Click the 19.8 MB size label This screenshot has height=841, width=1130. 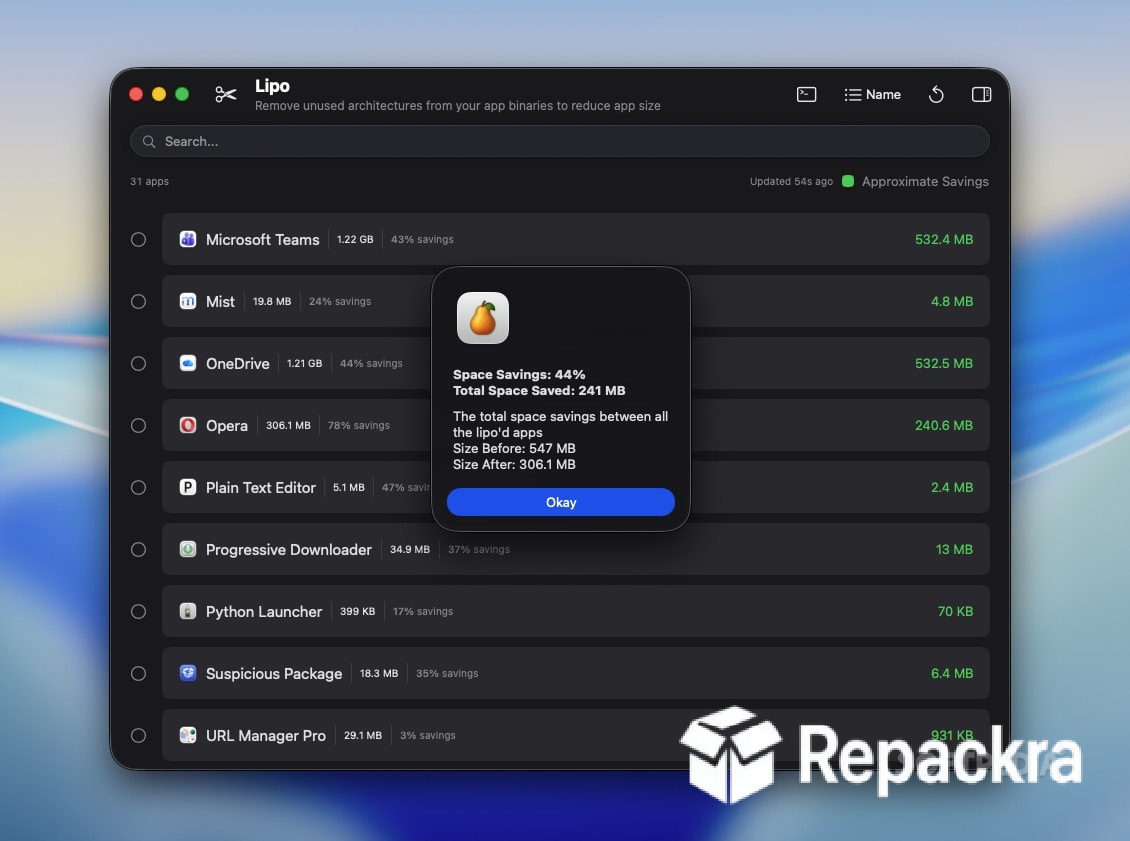[272, 301]
